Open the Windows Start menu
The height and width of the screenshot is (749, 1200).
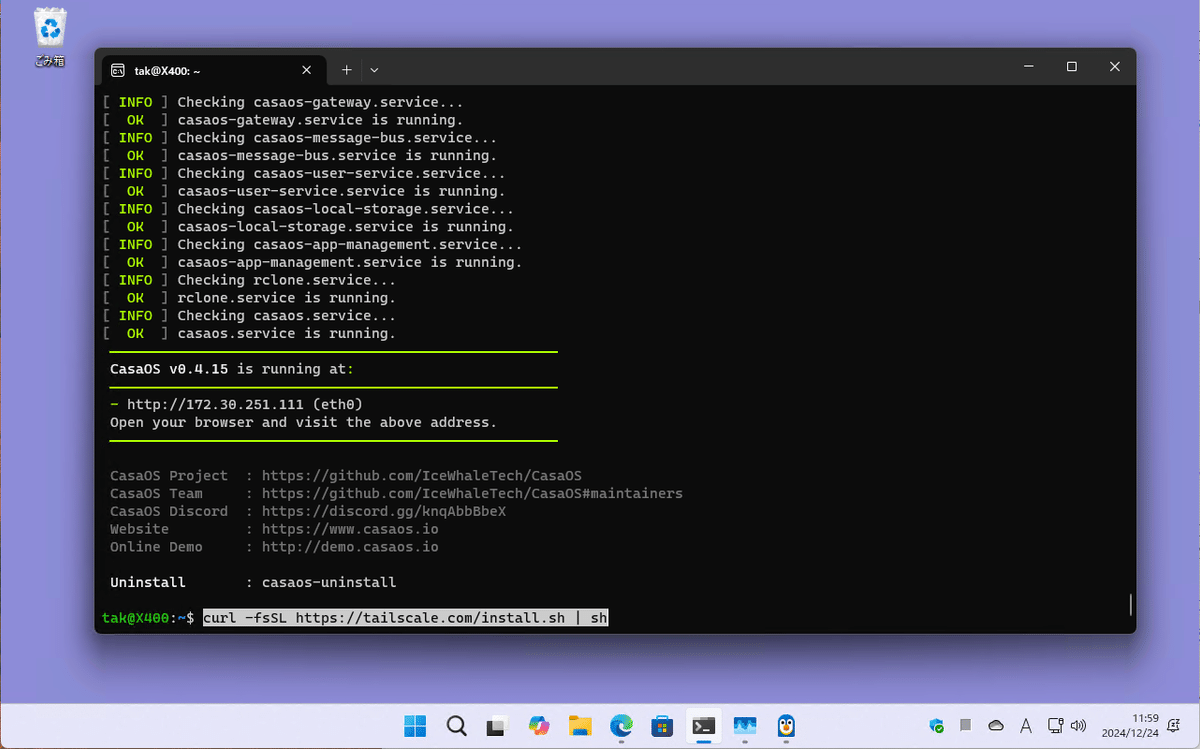point(414,726)
